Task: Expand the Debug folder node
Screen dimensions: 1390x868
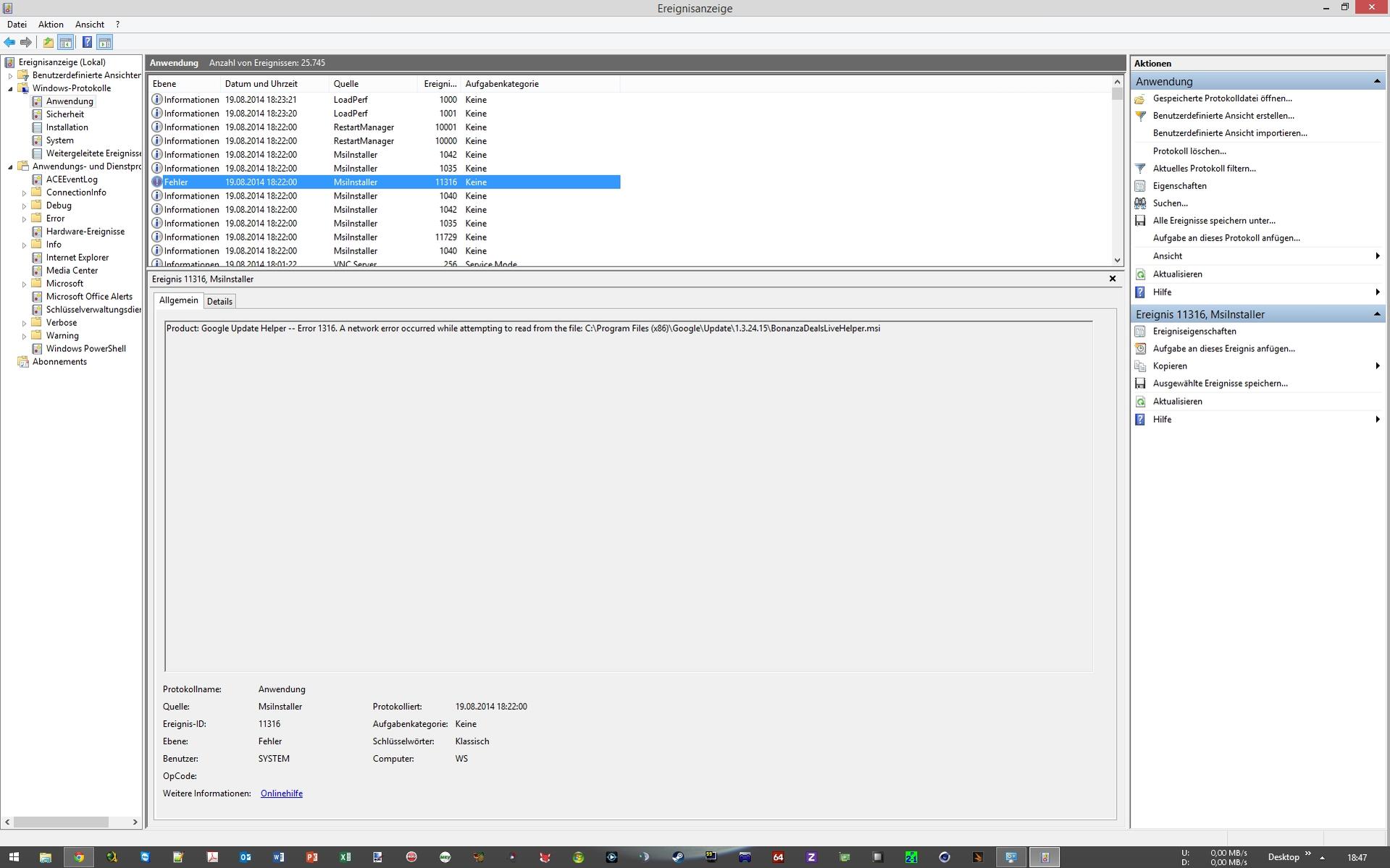Action: click(x=24, y=206)
